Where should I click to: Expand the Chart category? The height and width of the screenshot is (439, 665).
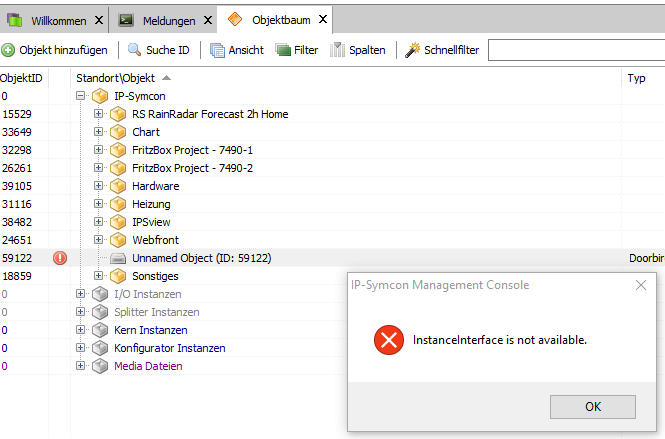click(x=98, y=131)
